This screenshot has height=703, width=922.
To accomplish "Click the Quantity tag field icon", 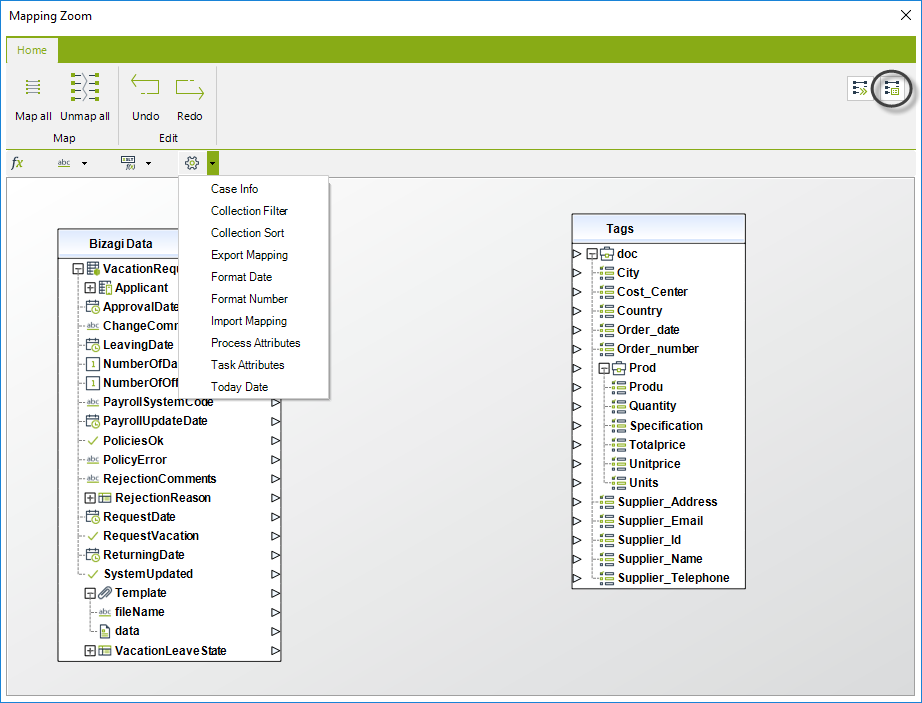I will pos(619,406).
